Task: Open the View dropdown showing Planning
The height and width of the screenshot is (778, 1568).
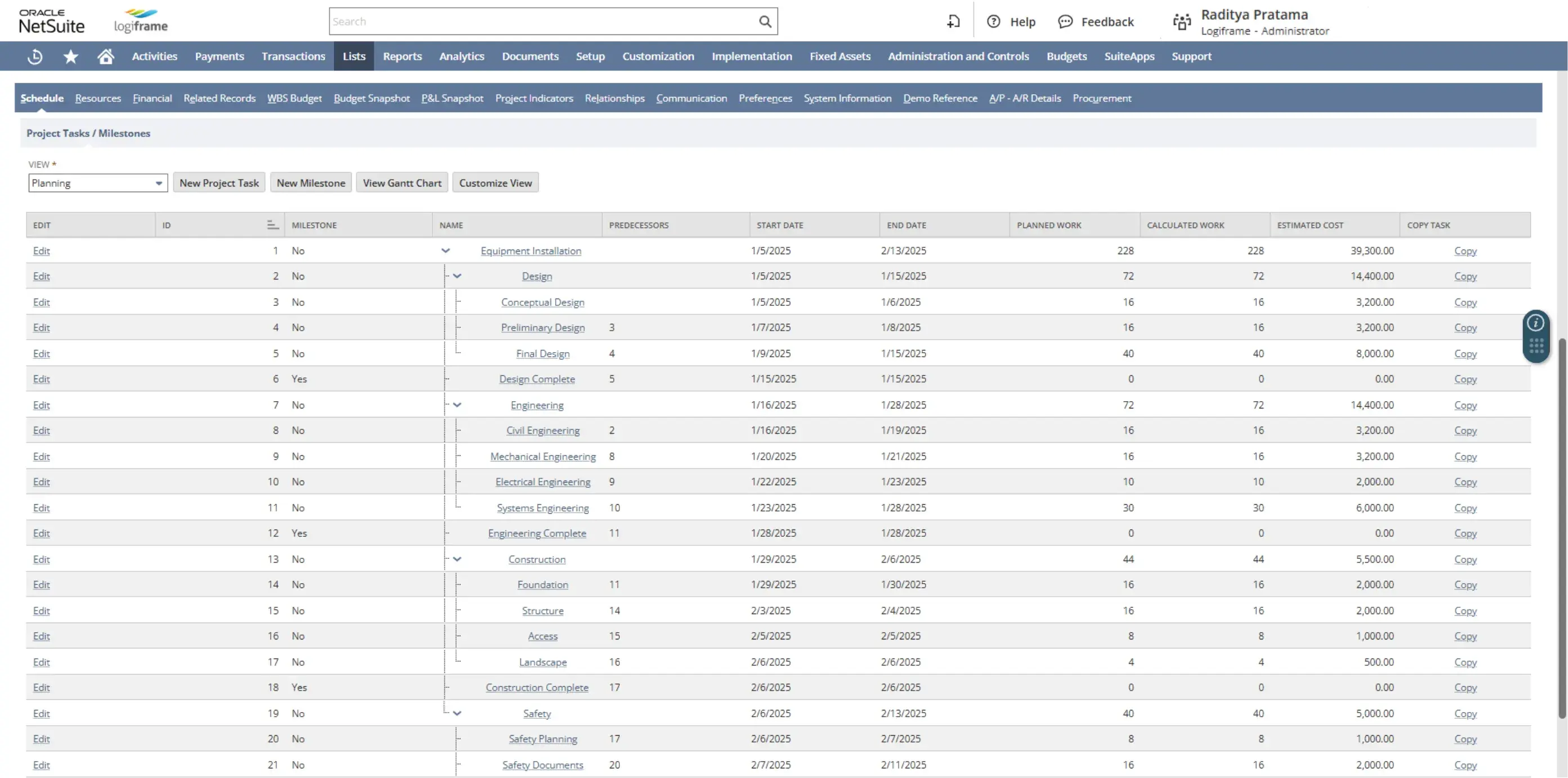Action: 97,184
